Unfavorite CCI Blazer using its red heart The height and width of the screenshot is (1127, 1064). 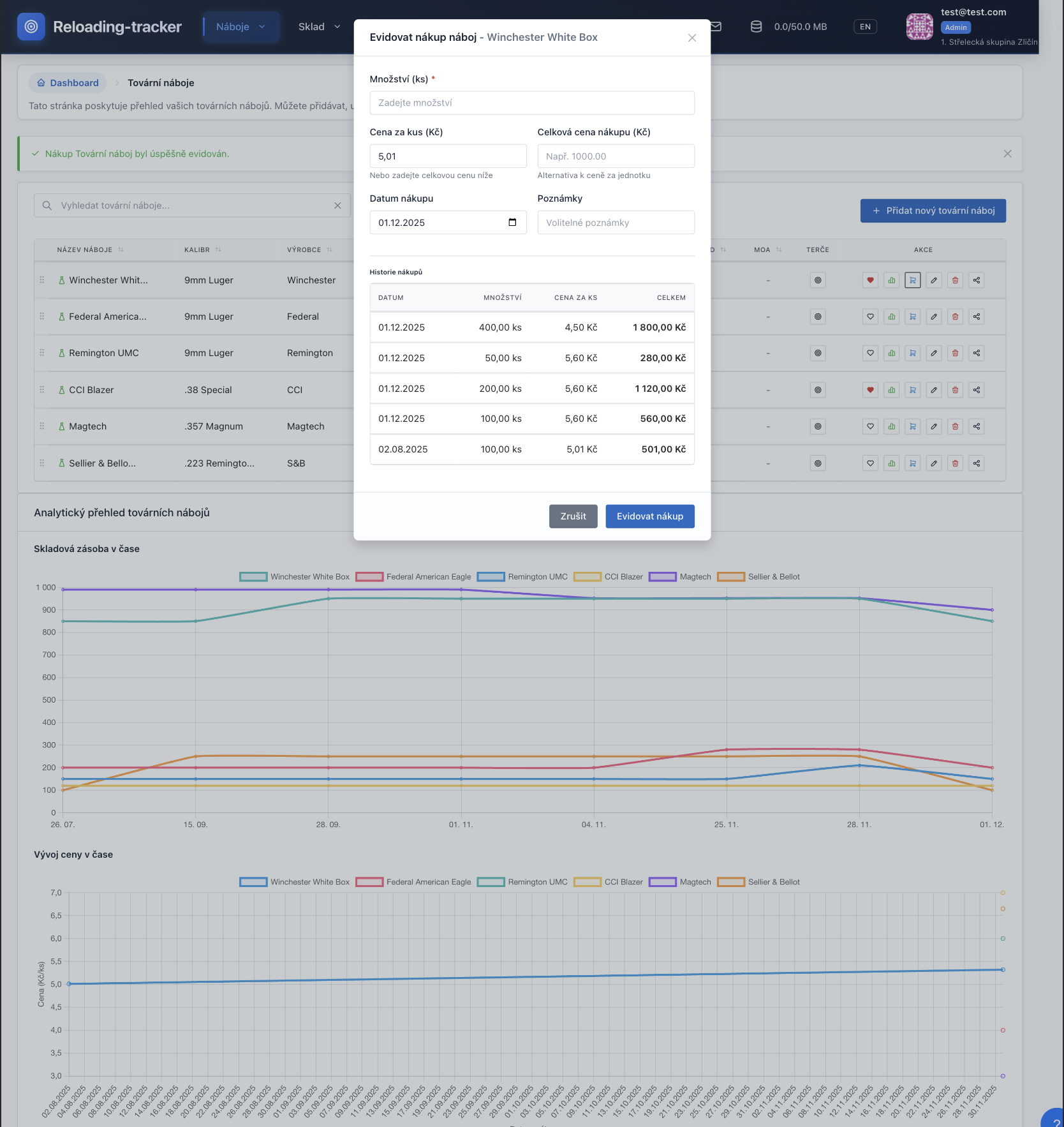(x=870, y=390)
